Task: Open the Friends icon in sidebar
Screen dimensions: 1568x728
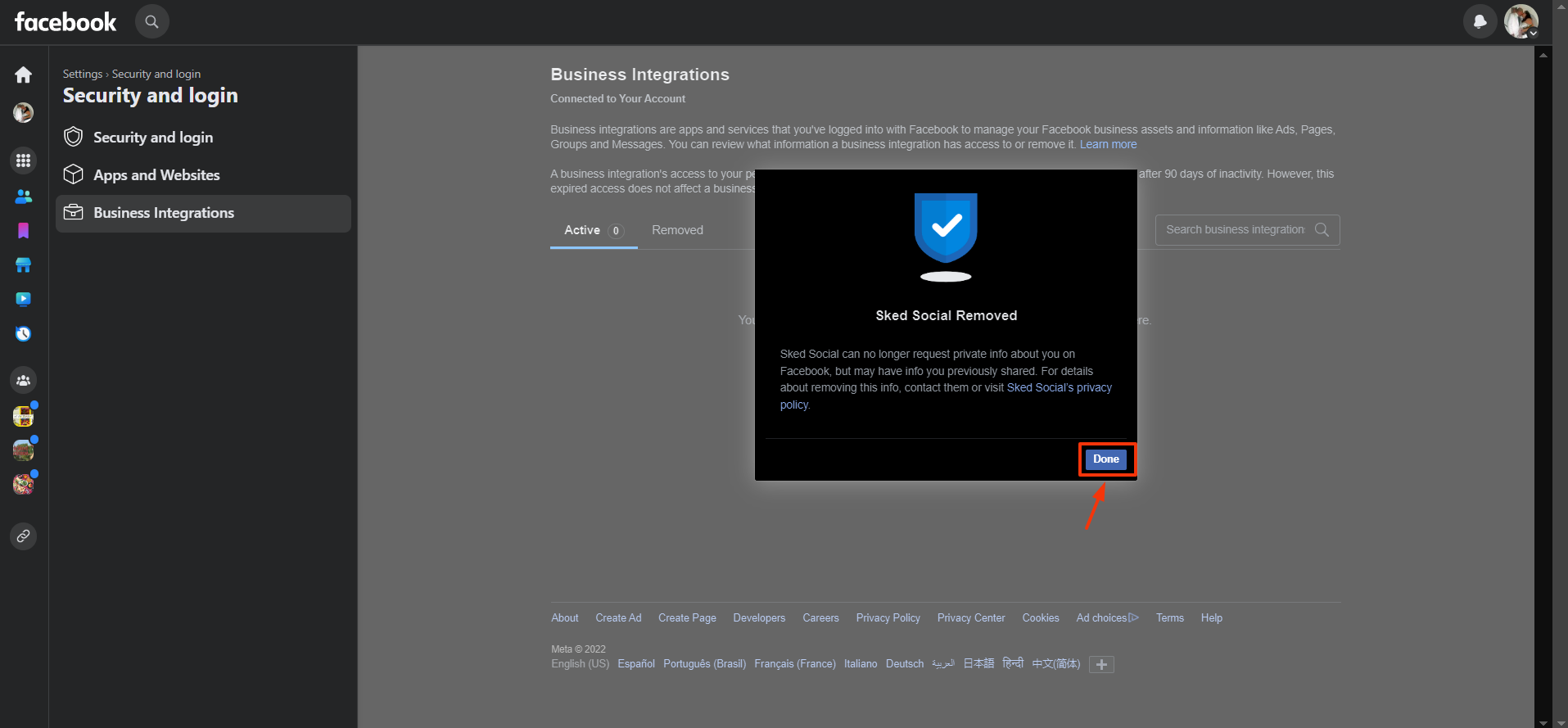Action: pyautogui.click(x=23, y=197)
